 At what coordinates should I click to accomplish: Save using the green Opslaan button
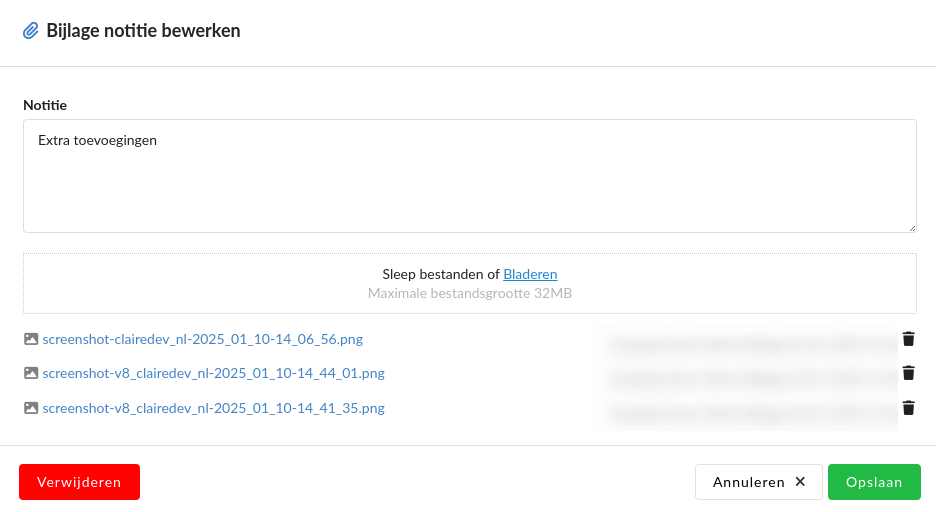pyautogui.click(x=874, y=482)
